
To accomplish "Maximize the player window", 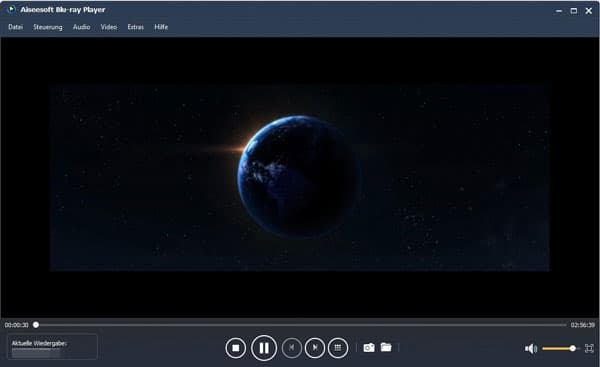I will click(574, 11).
